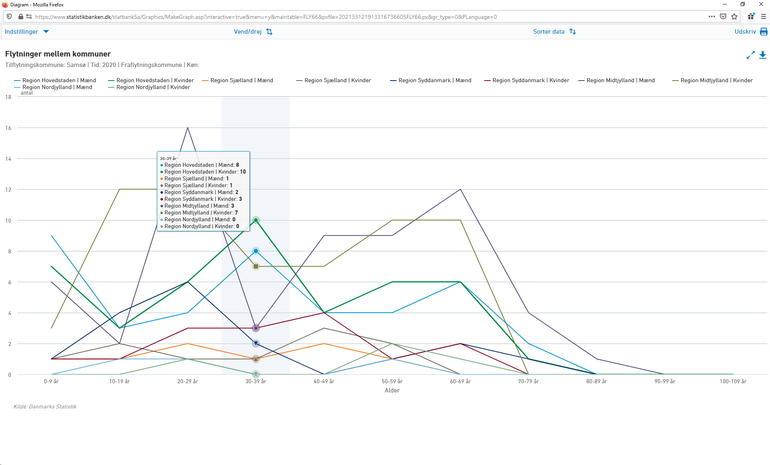Toggle Region Hovedstaden | Kvinder legend series

click(151, 80)
